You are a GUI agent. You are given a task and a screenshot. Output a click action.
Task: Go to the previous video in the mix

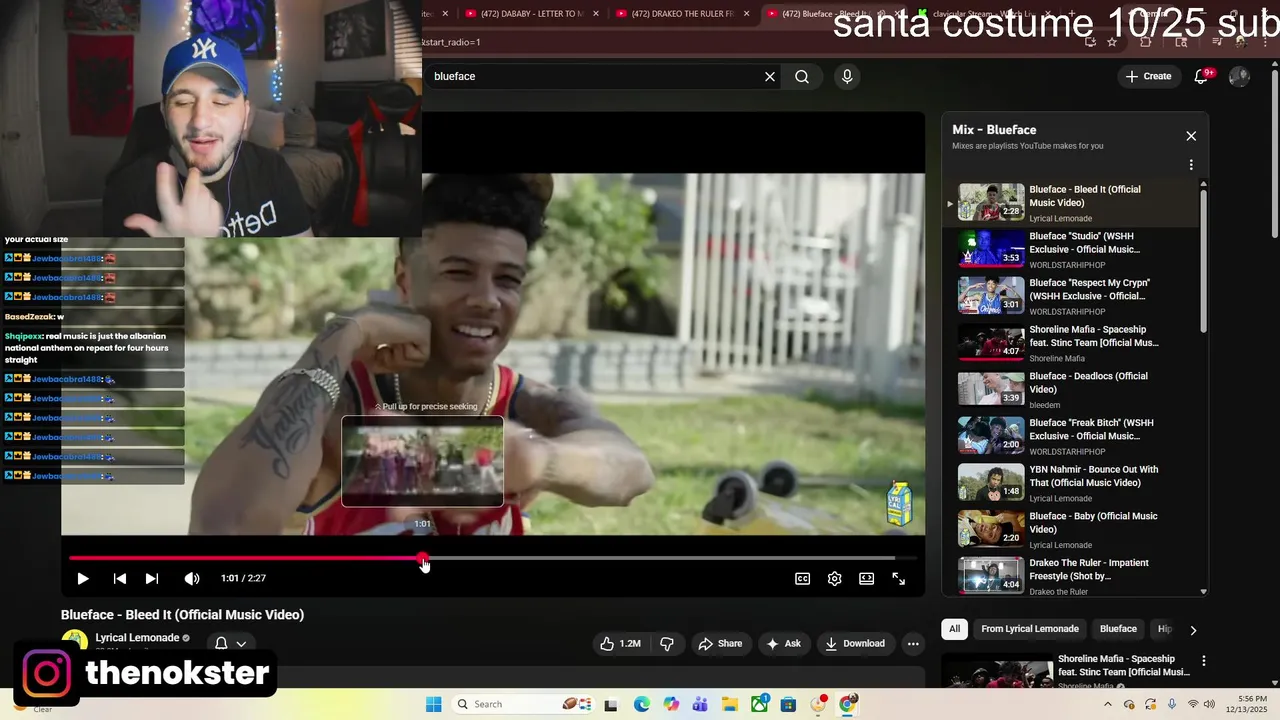pos(119,578)
